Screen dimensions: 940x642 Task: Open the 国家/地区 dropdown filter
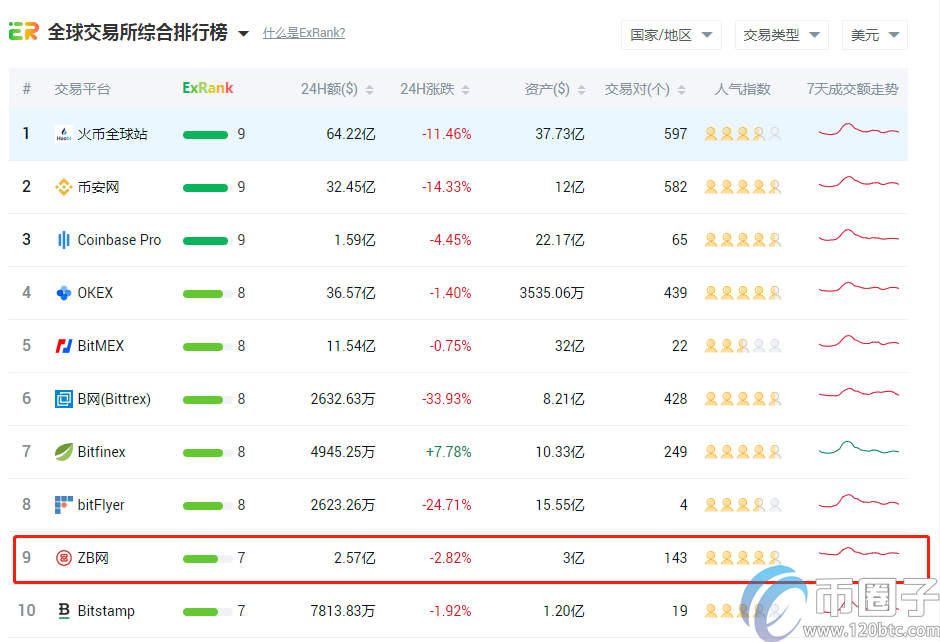click(x=671, y=35)
